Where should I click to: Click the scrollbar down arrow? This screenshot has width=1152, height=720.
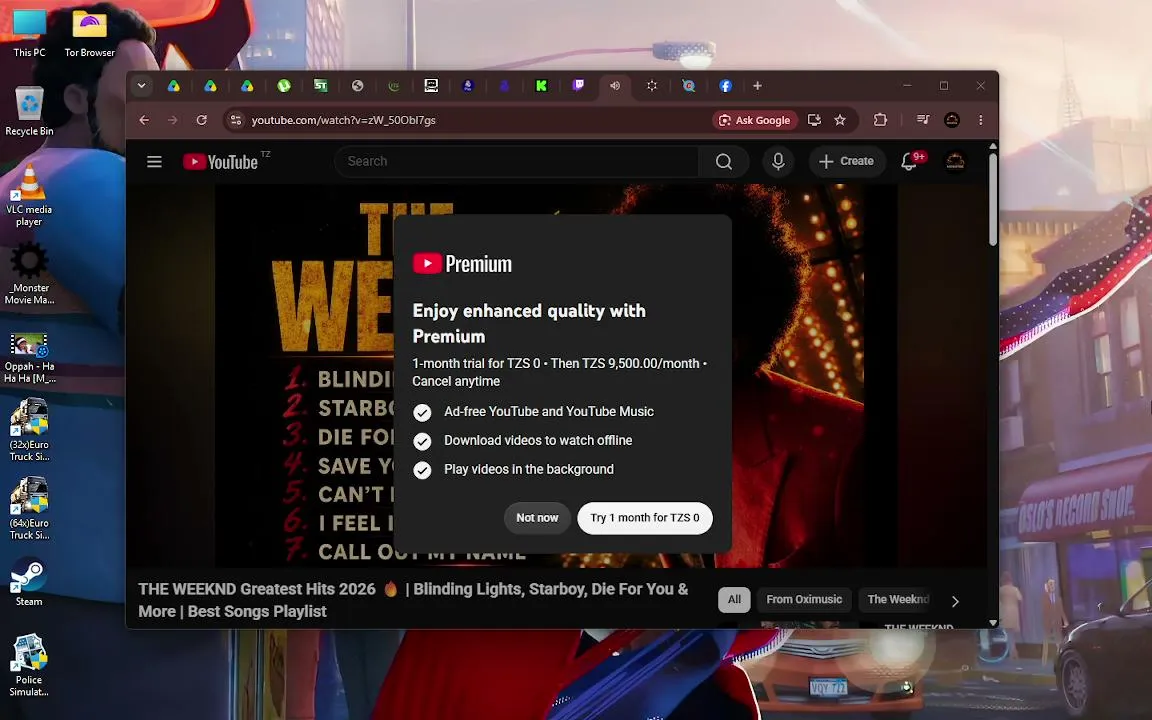click(x=993, y=622)
